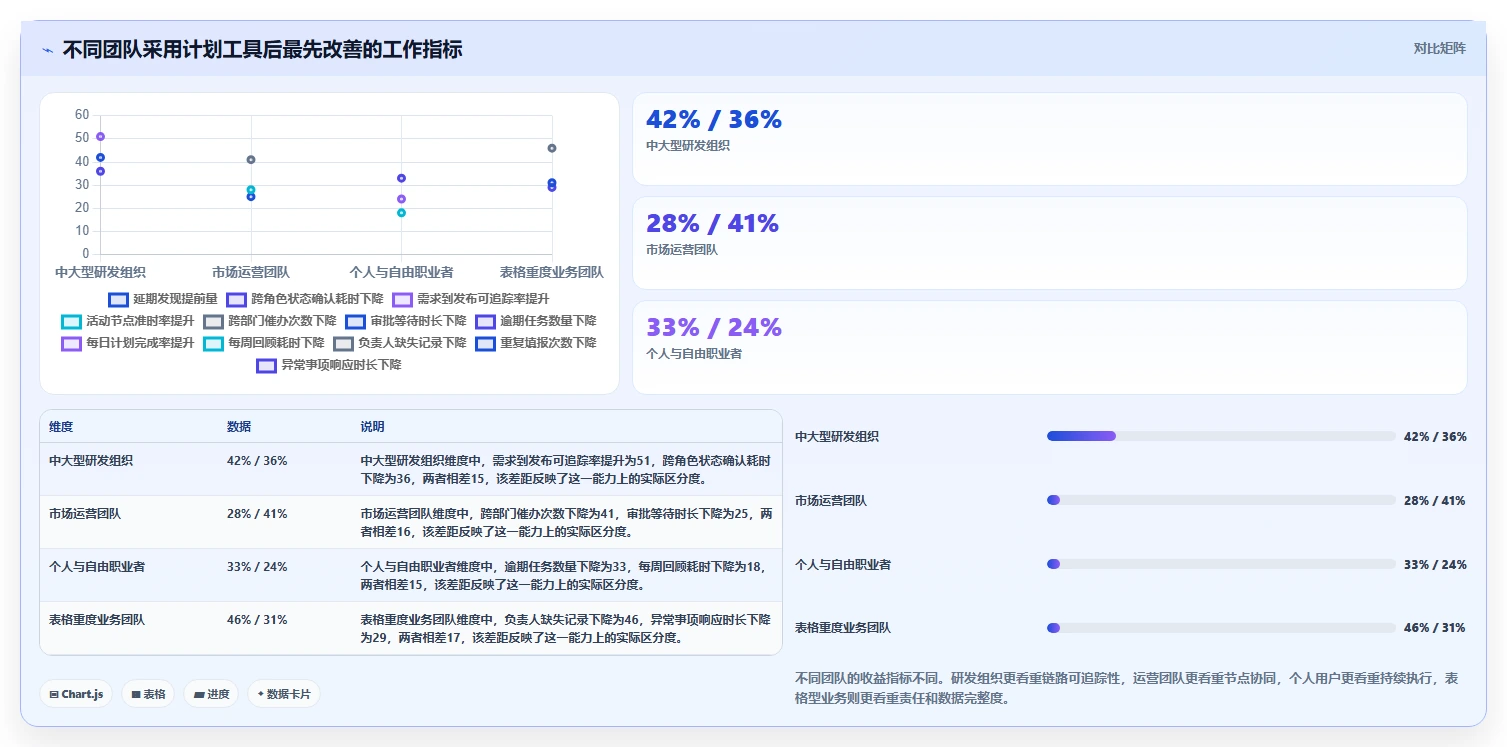
Task: Hide 跨部门催办次数下降 dataset in legend
Action: [270, 321]
